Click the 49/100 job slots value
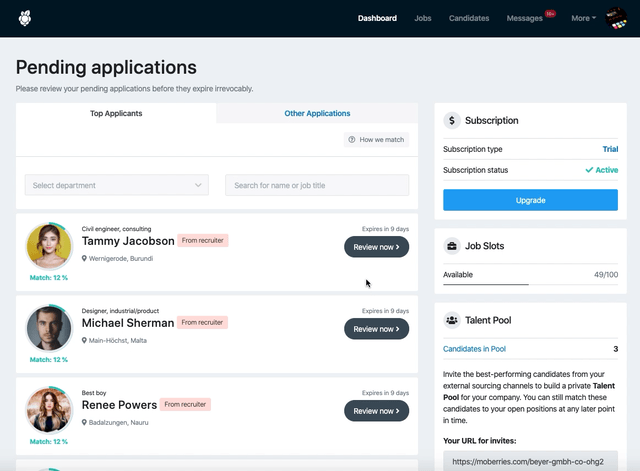This screenshot has height=471, width=640. click(x=606, y=275)
